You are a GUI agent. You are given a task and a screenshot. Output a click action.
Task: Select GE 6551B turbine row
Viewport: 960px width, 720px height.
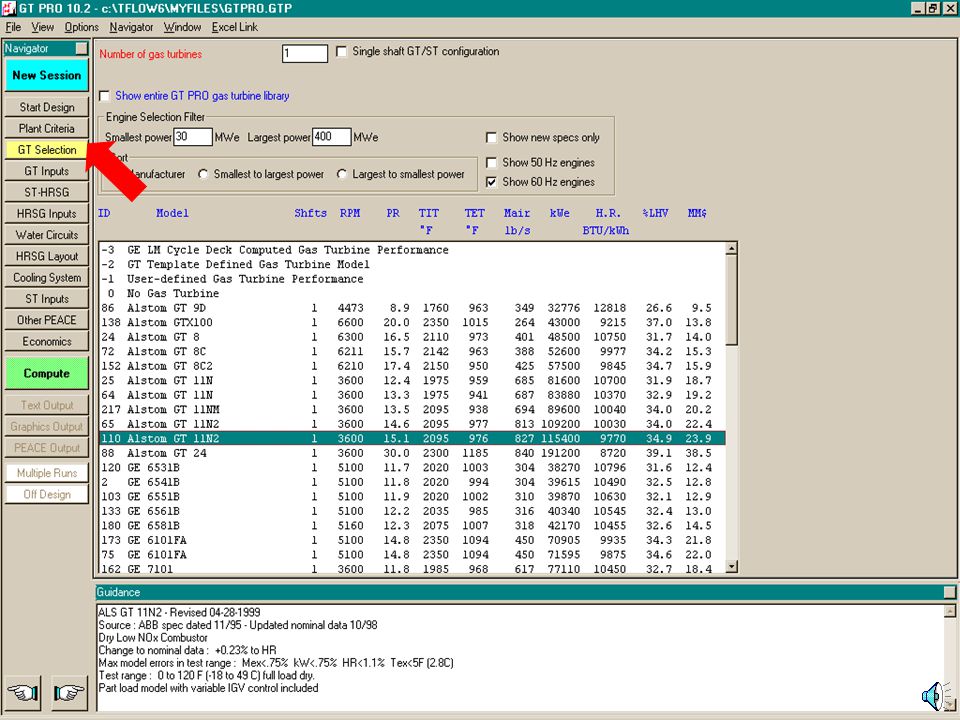(x=412, y=497)
